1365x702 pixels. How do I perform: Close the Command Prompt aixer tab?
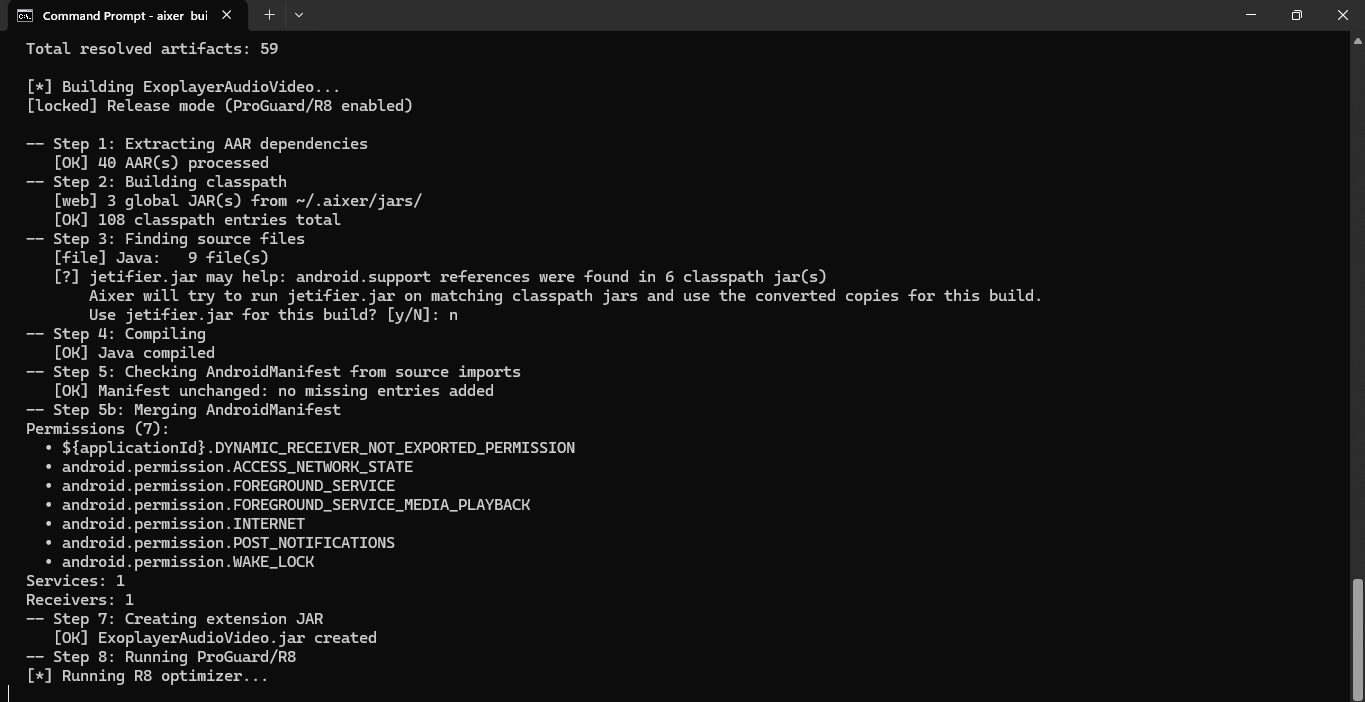(227, 15)
